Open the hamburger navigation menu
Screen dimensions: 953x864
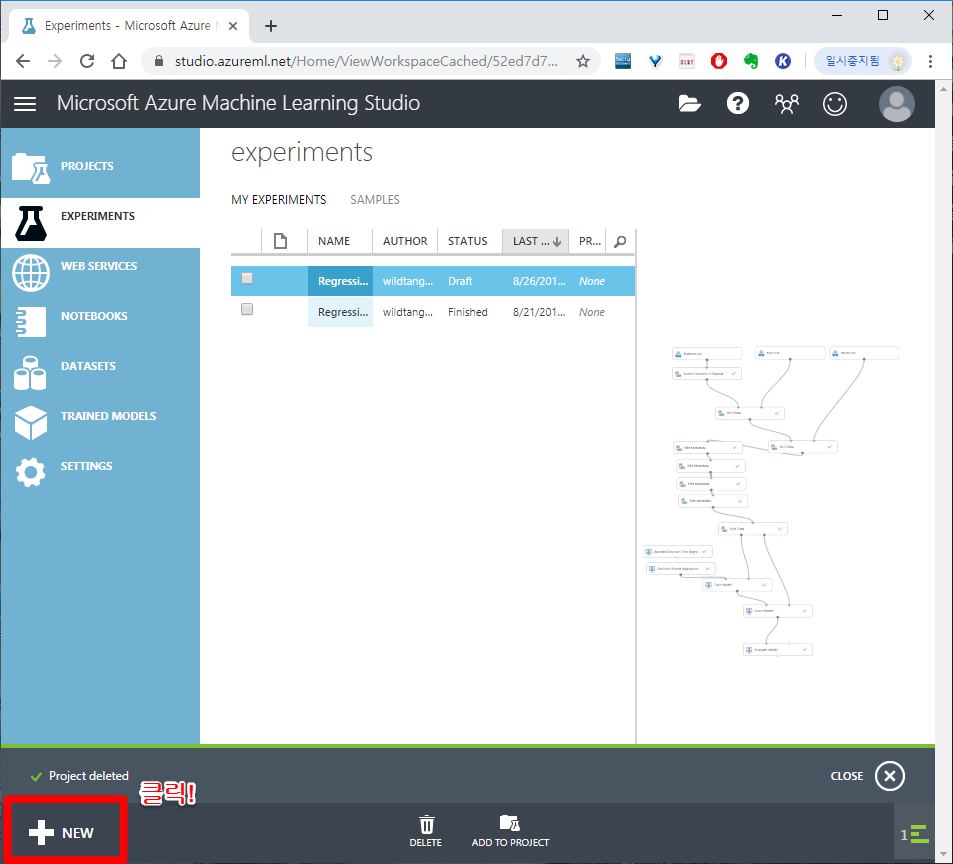click(x=25, y=104)
